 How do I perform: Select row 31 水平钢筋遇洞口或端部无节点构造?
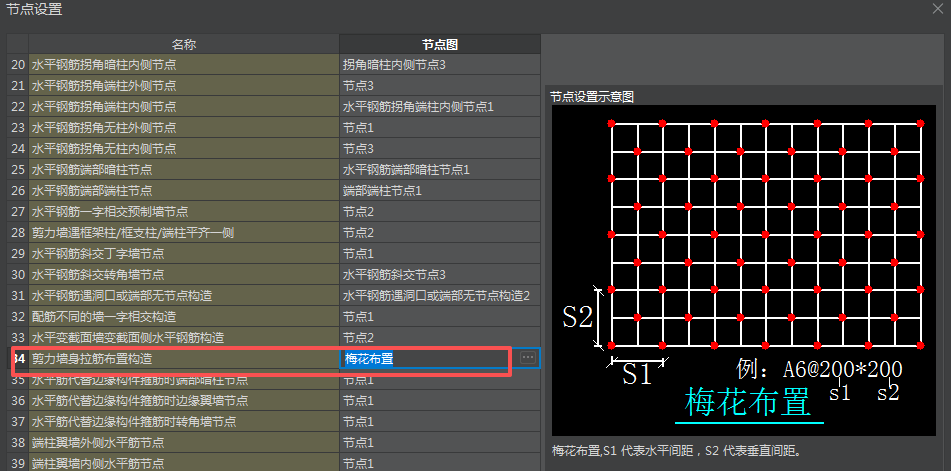[x=184, y=296]
